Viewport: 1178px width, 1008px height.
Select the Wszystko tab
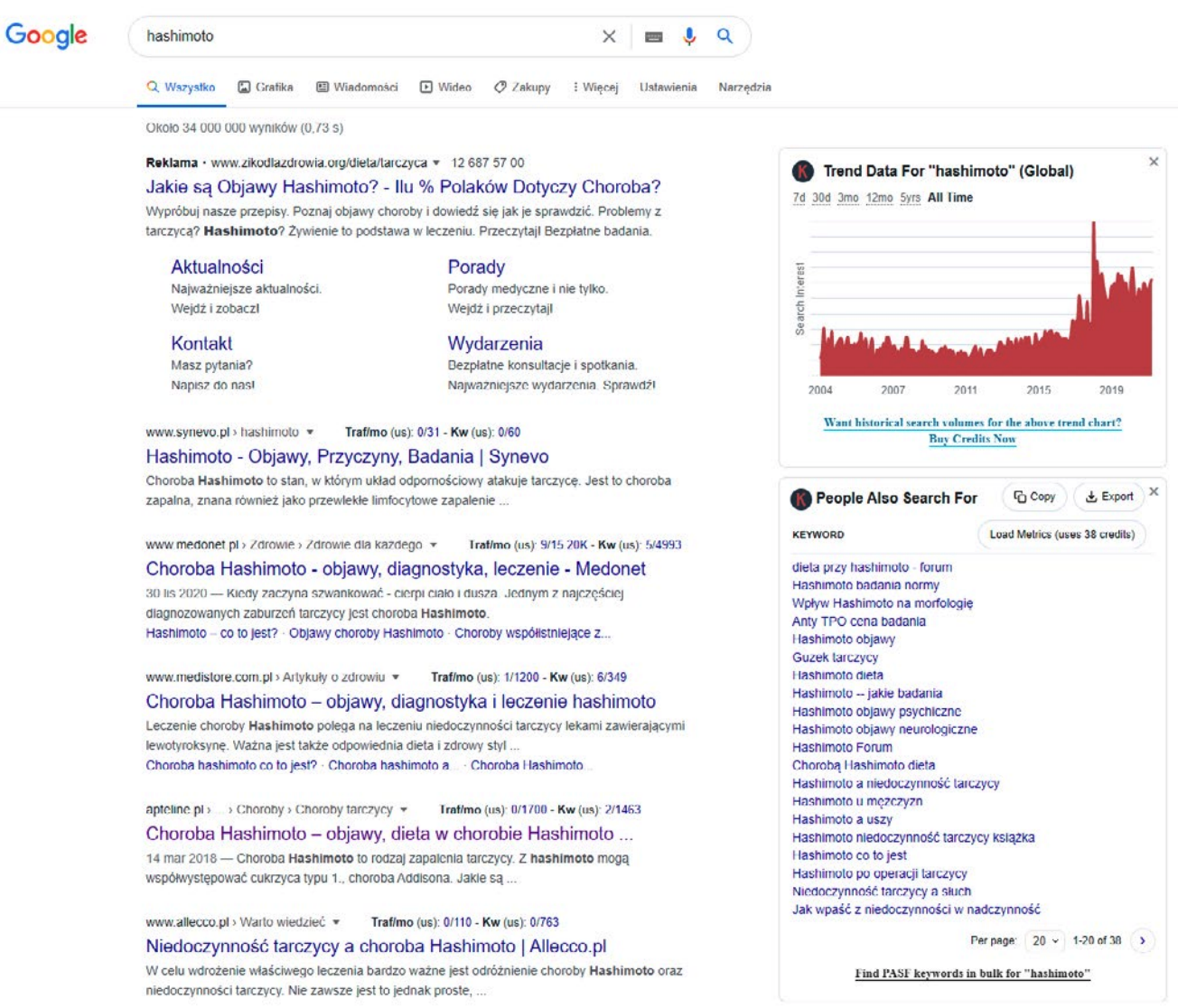[x=182, y=88]
